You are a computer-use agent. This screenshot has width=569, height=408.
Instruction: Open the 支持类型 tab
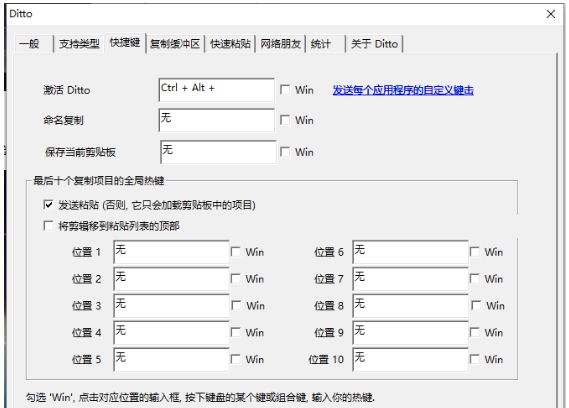(x=79, y=44)
